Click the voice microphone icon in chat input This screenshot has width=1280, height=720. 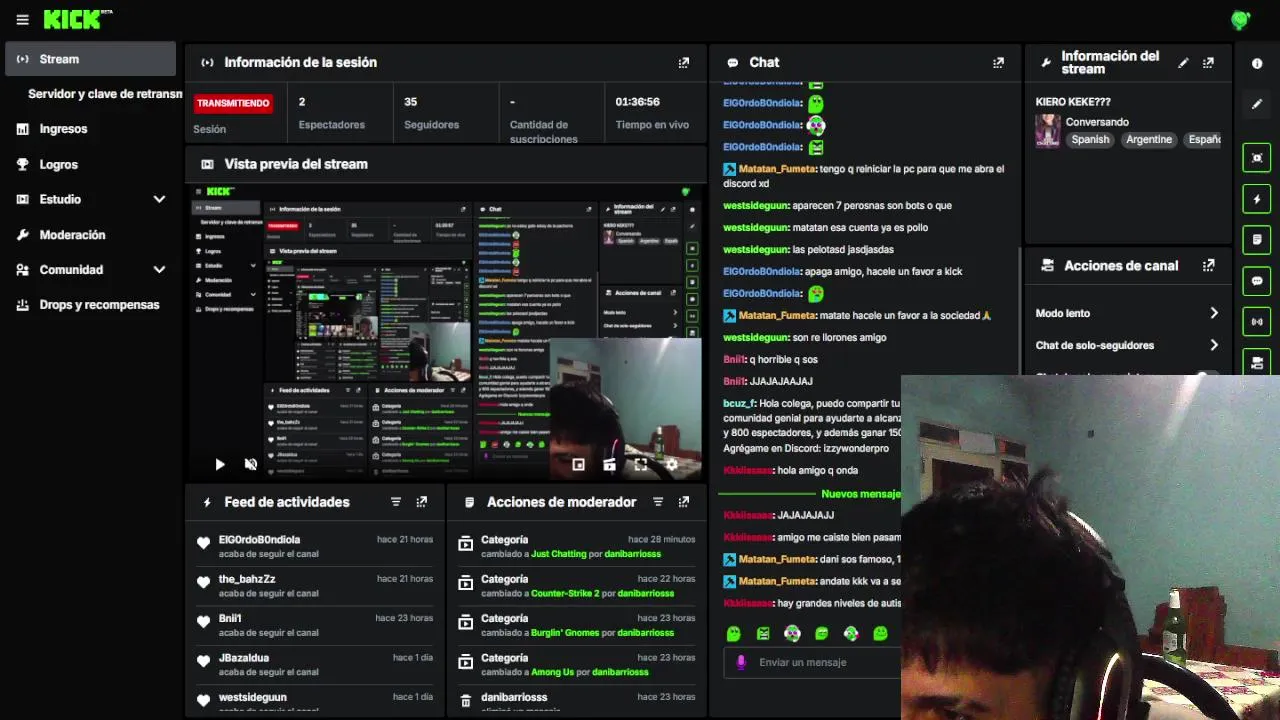[741, 662]
